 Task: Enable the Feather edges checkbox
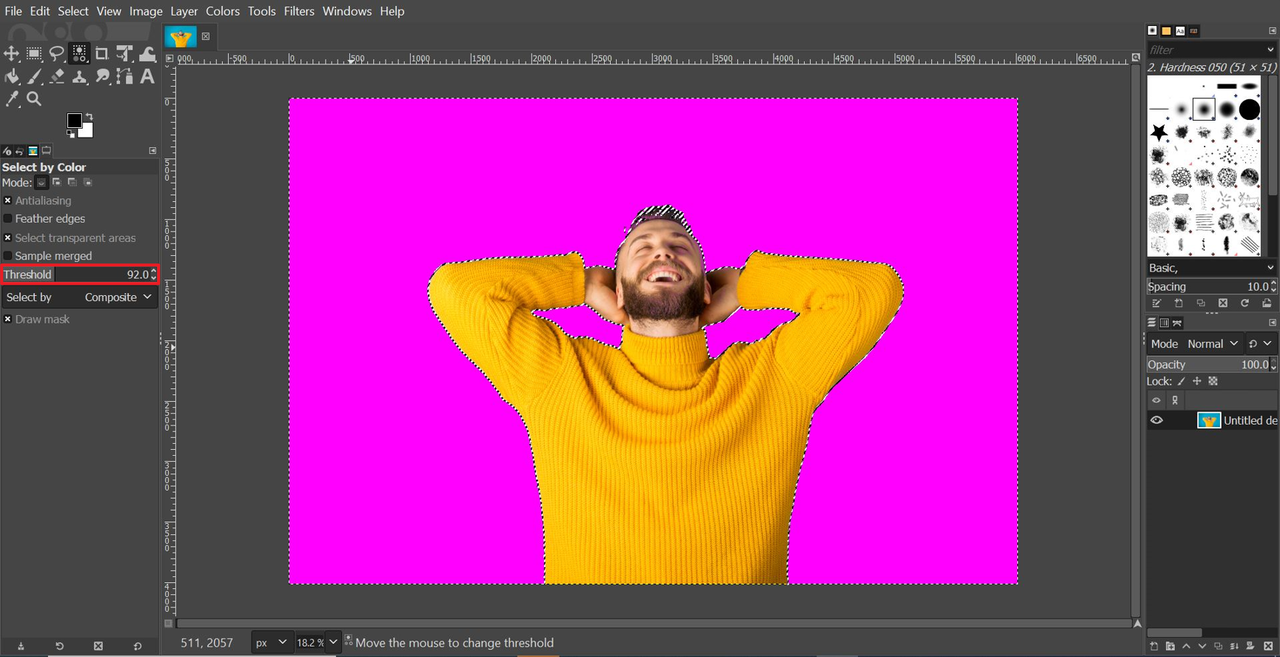8,219
